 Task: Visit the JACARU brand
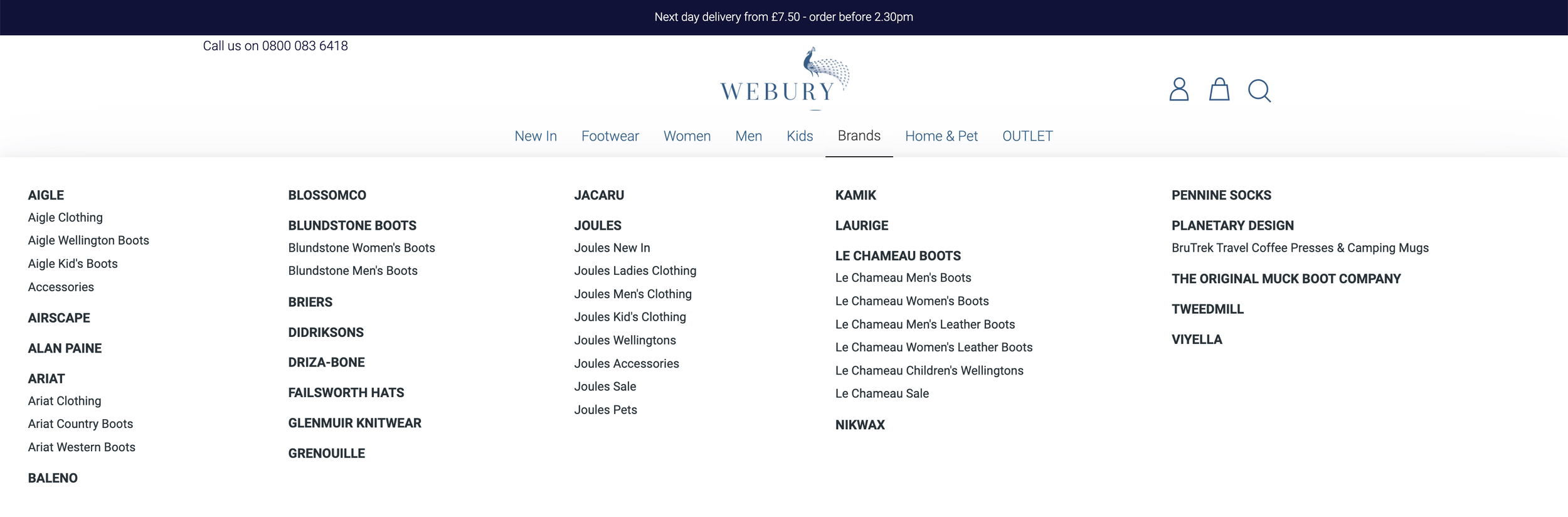[599, 195]
